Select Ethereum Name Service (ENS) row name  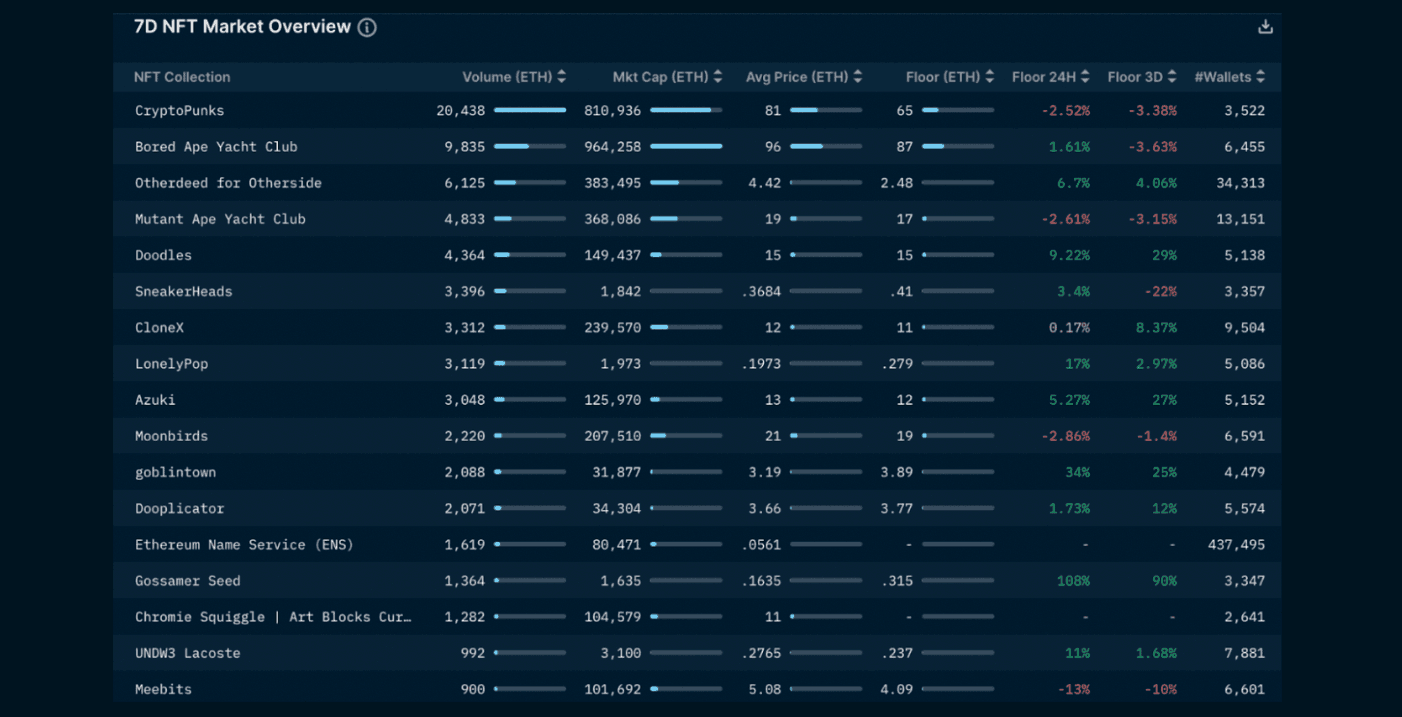[x=244, y=545]
